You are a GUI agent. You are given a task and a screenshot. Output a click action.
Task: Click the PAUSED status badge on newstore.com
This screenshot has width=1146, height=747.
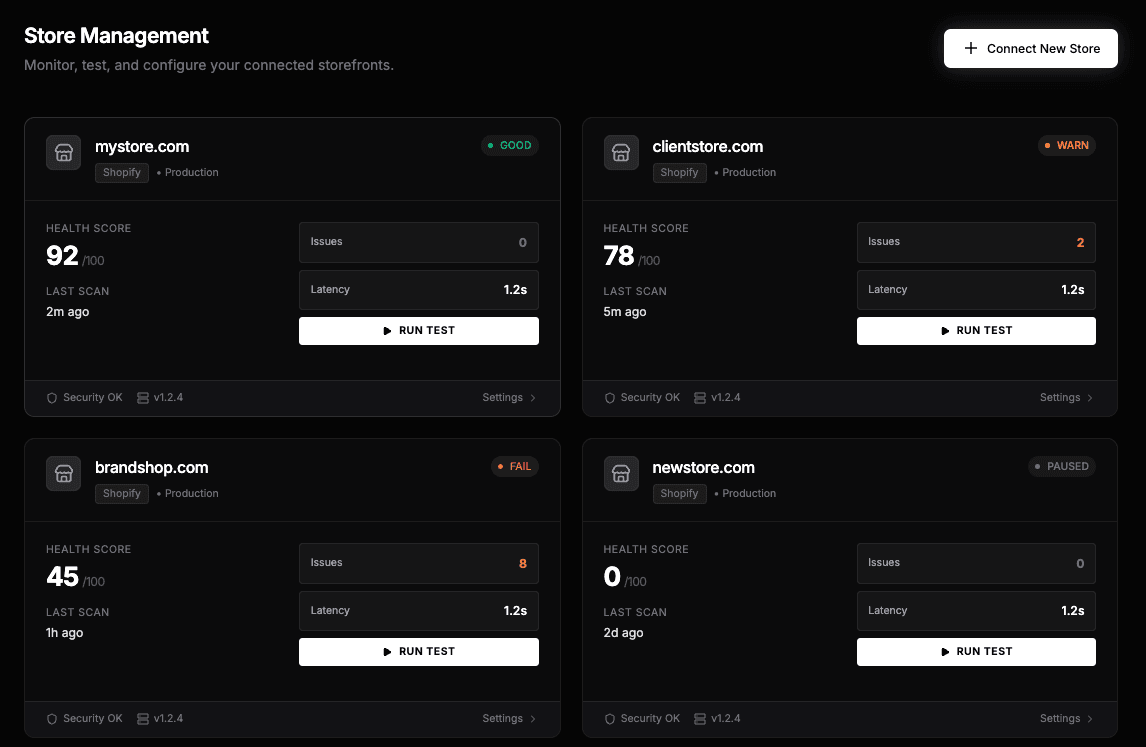pos(1061,466)
